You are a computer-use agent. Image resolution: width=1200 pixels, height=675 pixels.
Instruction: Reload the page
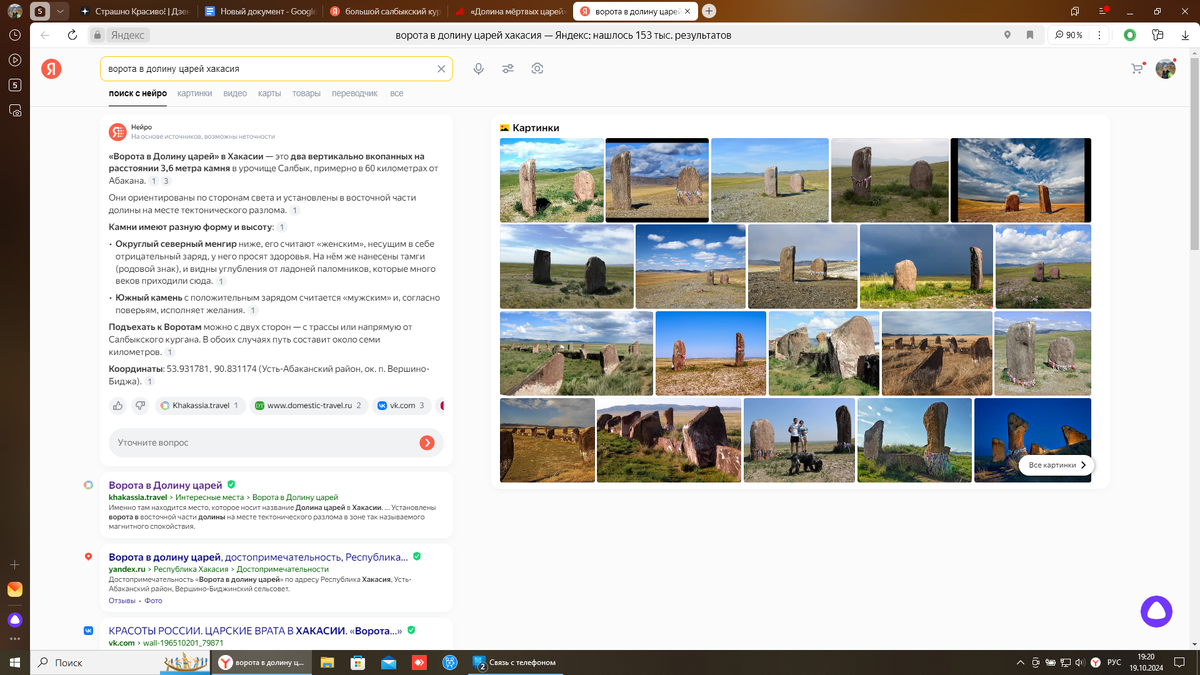72,35
